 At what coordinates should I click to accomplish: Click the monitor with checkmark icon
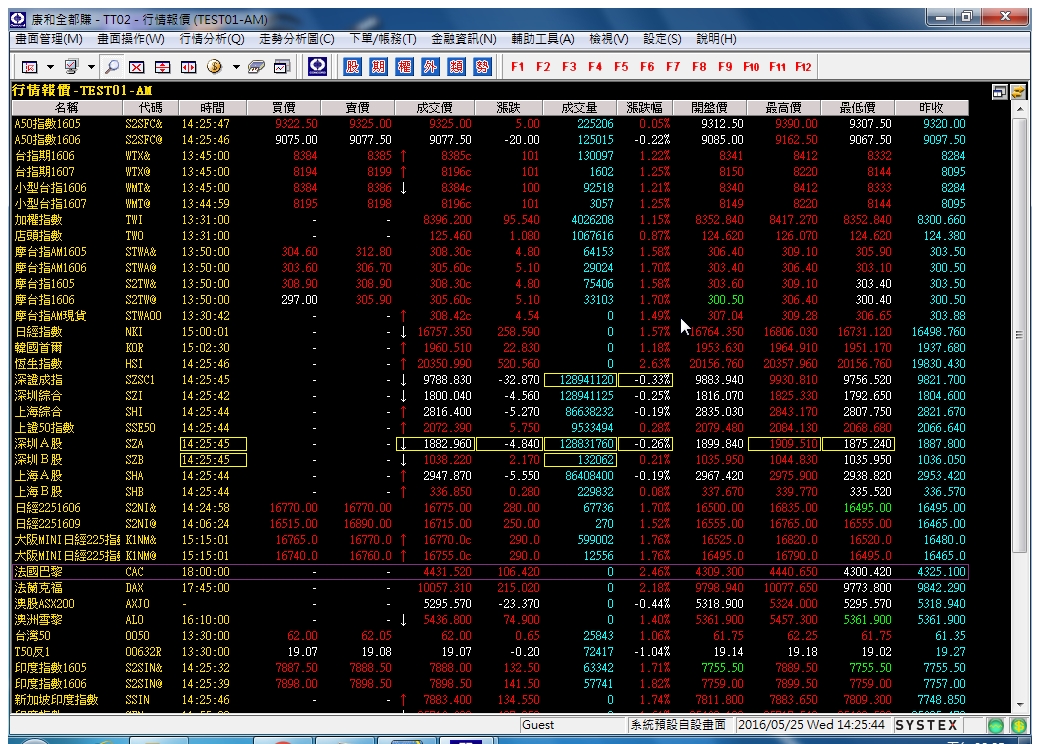[71, 67]
